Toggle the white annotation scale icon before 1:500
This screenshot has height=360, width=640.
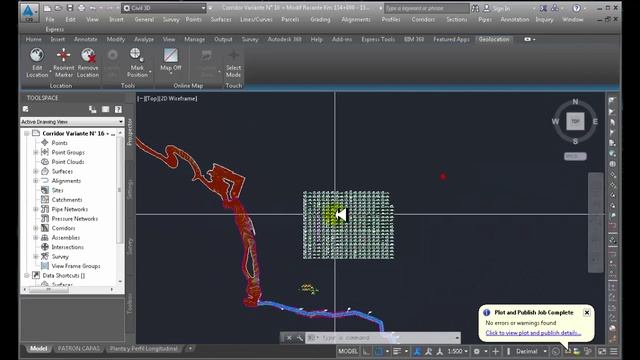pyautogui.click(x=440, y=351)
